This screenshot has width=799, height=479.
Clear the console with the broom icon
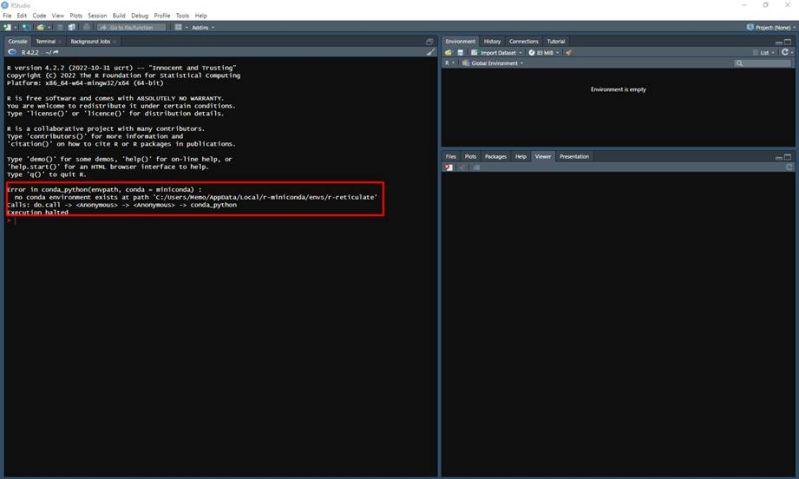431,52
